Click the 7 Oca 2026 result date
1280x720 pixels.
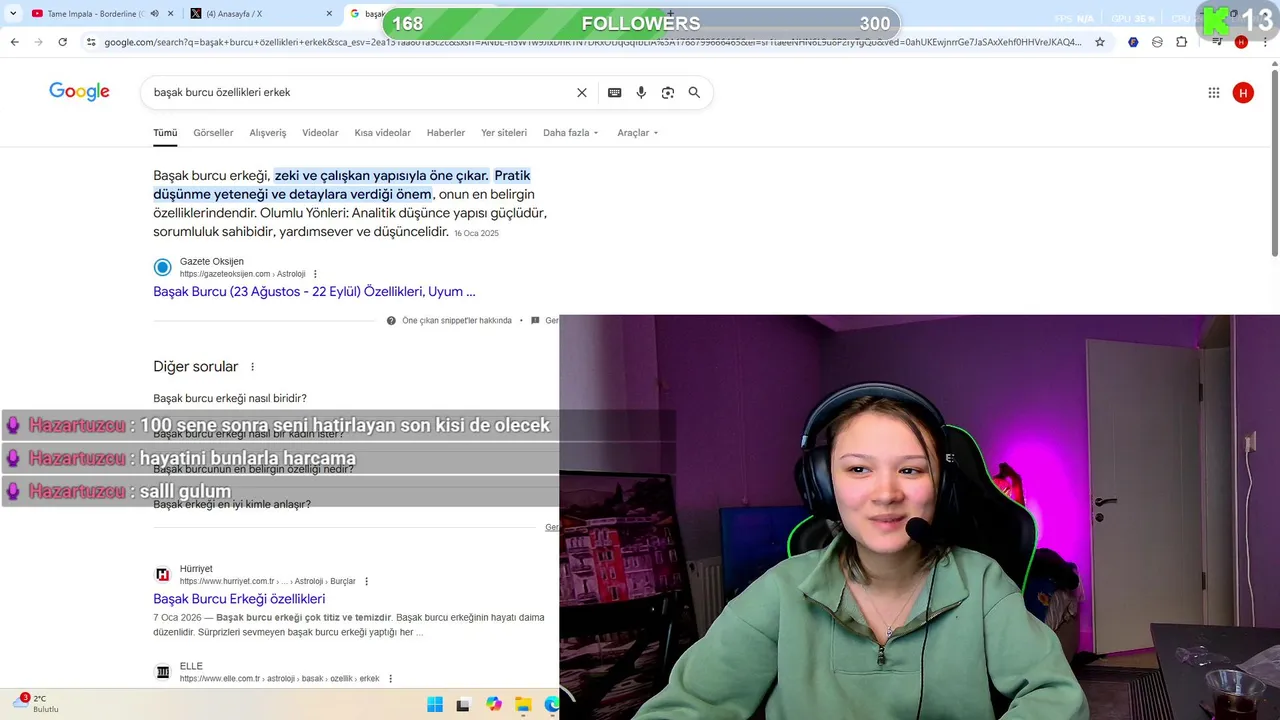click(x=176, y=618)
